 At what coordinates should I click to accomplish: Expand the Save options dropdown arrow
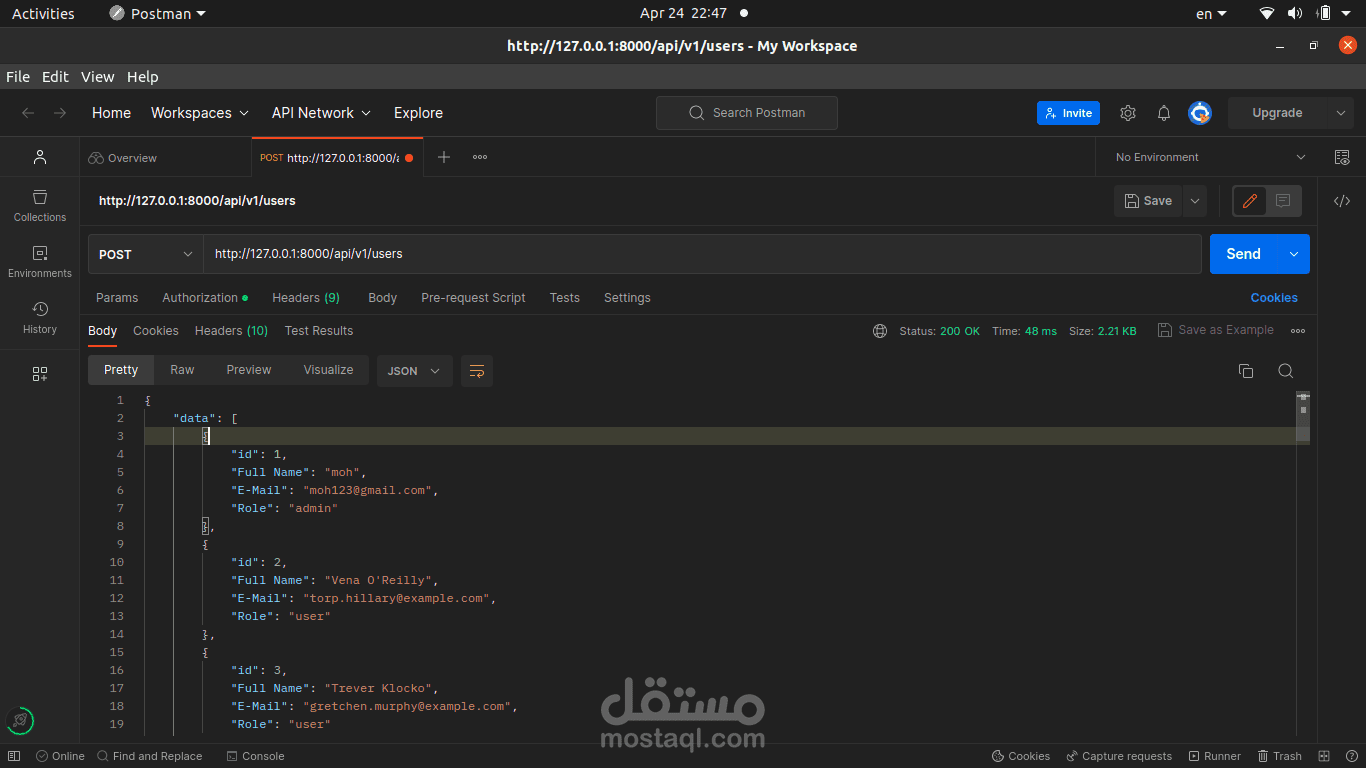1195,201
